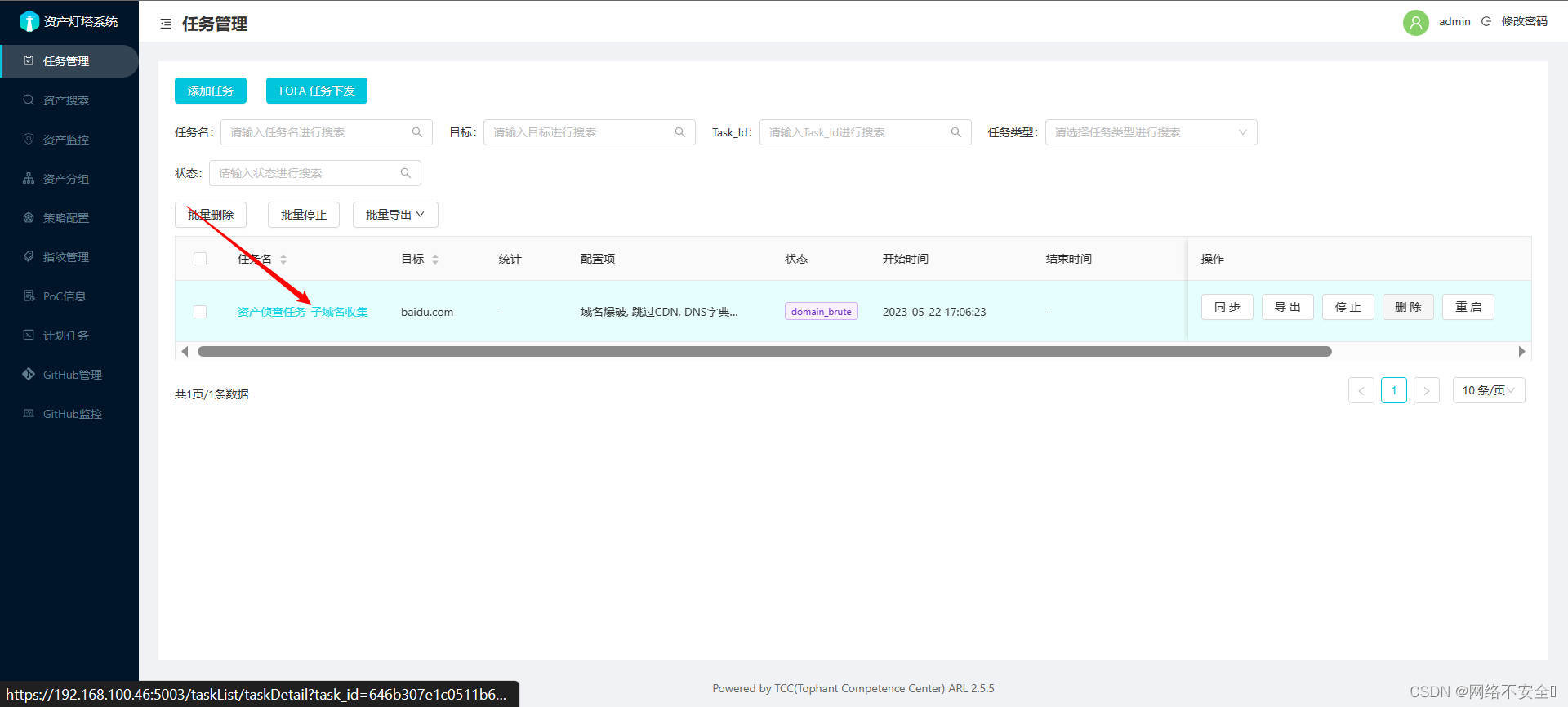Click search icon in 状态 field
Viewport: 1568px width, 707px height.
(406, 173)
